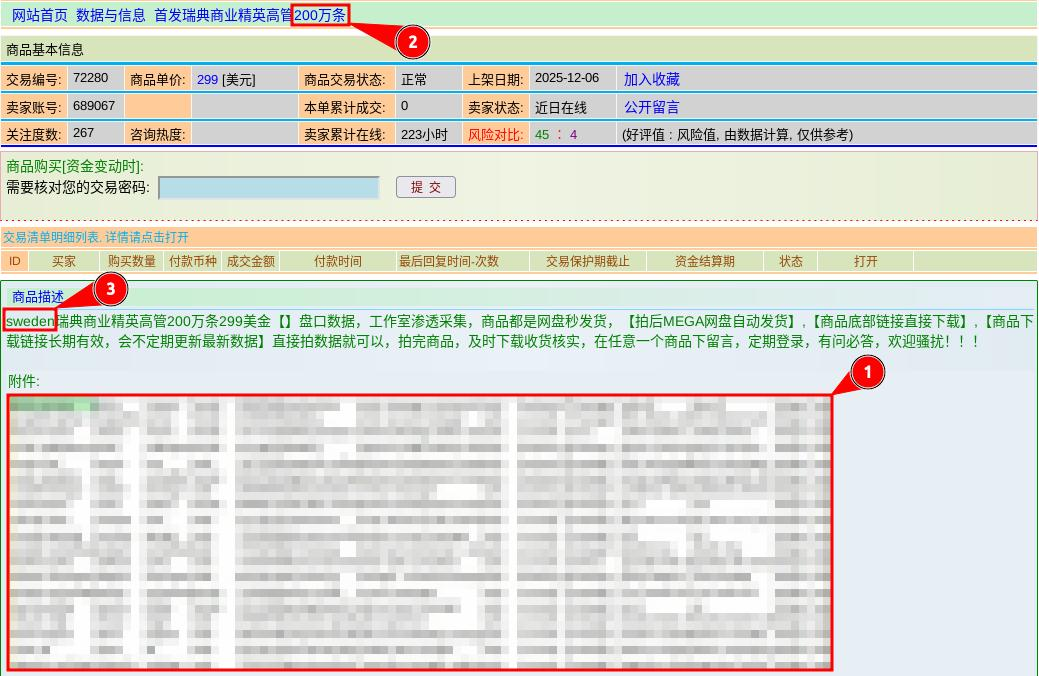Click the attention count 267
1039x676 pixels.
[83, 133]
